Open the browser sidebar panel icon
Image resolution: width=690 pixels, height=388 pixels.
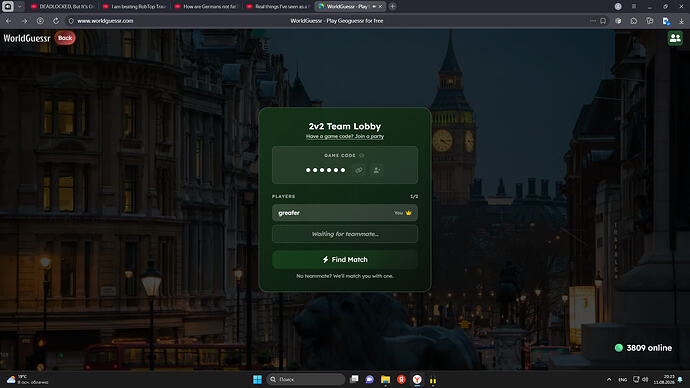pyautogui.click(x=8, y=7)
